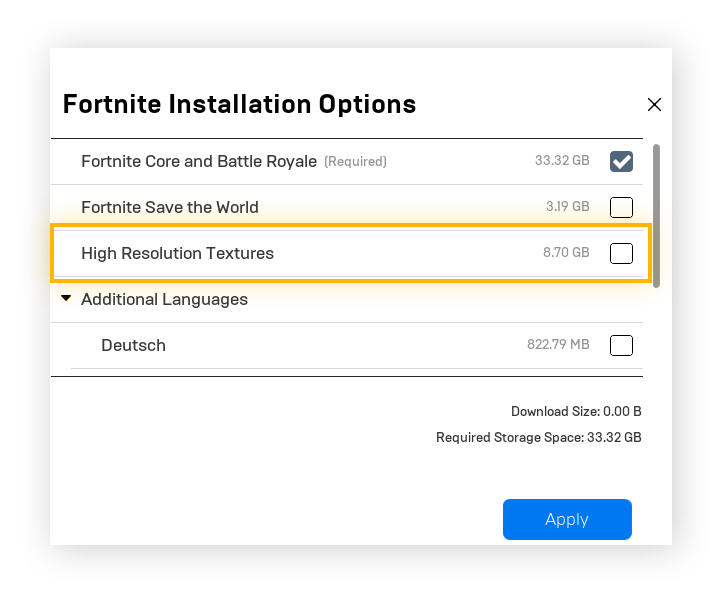Image resolution: width=721 pixels, height=592 pixels.
Task: Tick the High Resolution Textures checkbox
Action: coord(621,253)
